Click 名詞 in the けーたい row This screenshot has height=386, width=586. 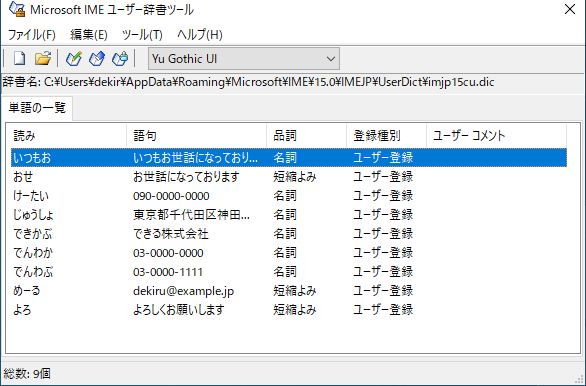coord(285,196)
